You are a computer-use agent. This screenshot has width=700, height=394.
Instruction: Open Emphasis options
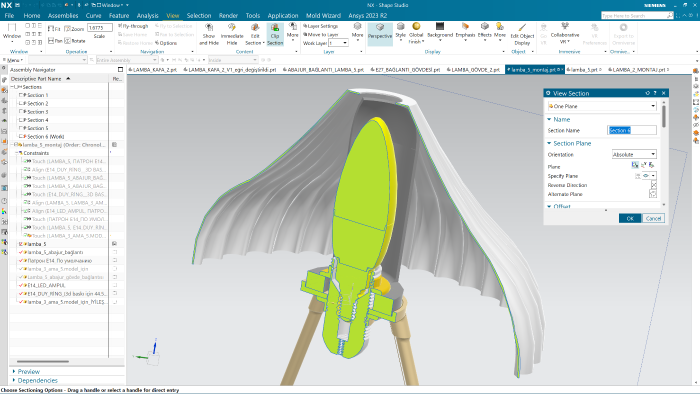click(x=465, y=31)
